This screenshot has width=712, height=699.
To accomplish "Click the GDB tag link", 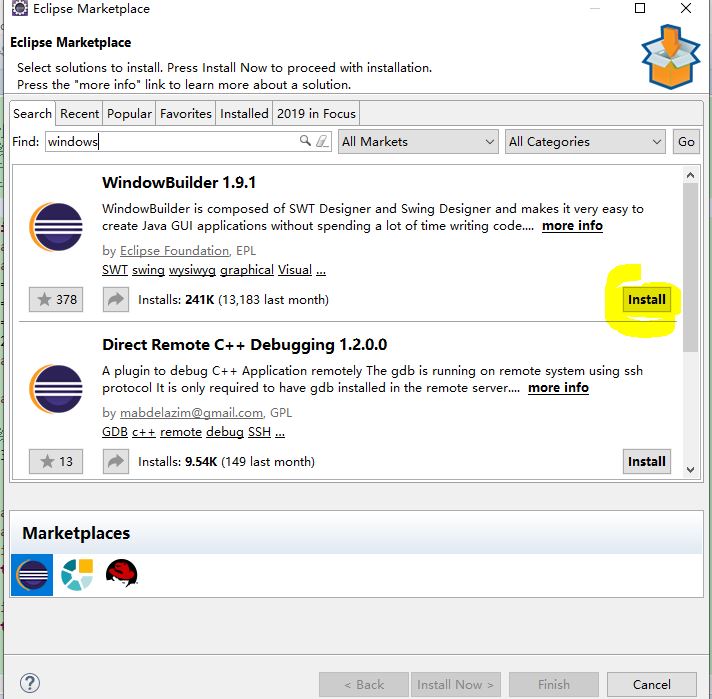I will (115, 432).
